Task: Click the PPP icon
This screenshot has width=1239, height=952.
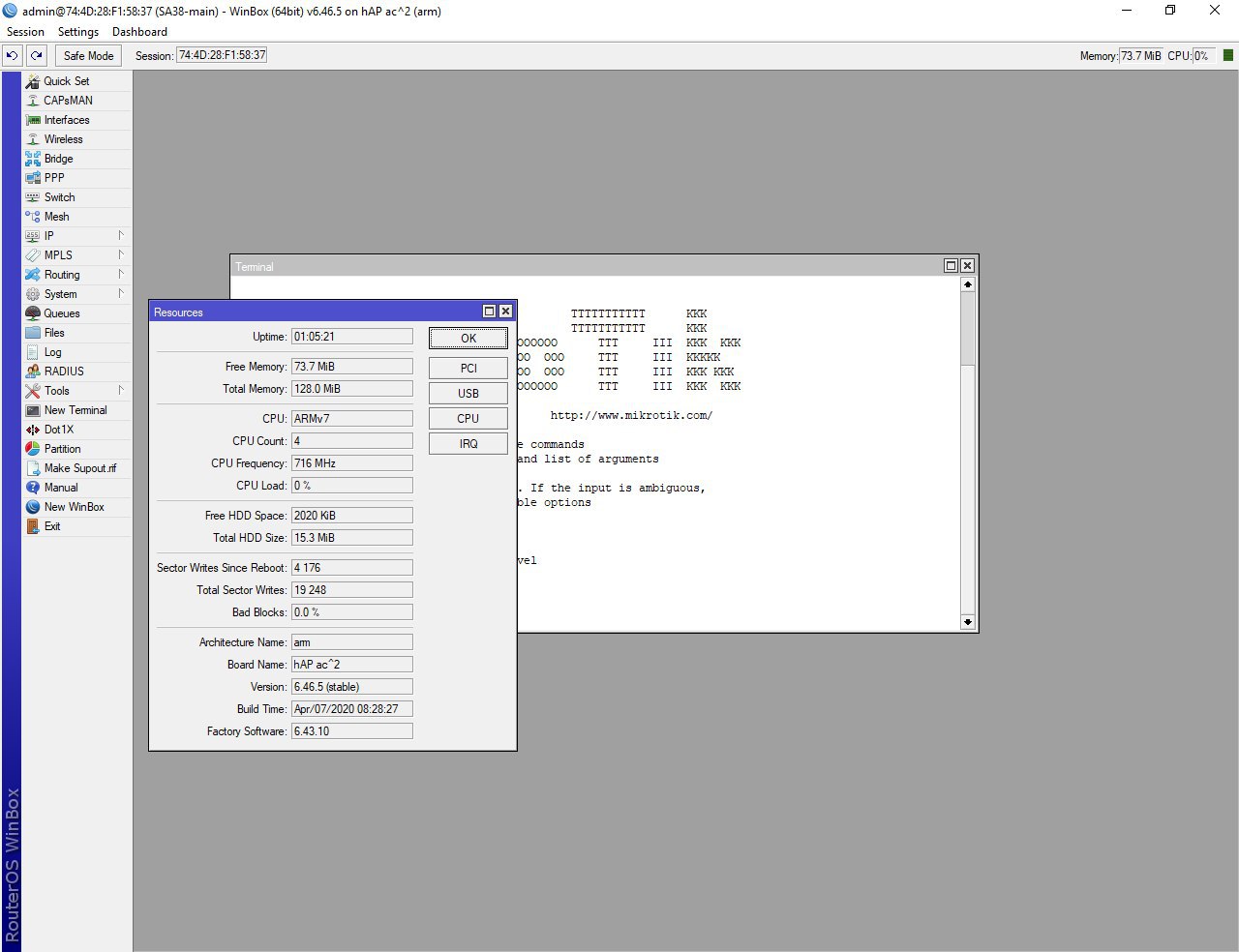Action: (x=33, y=178)
